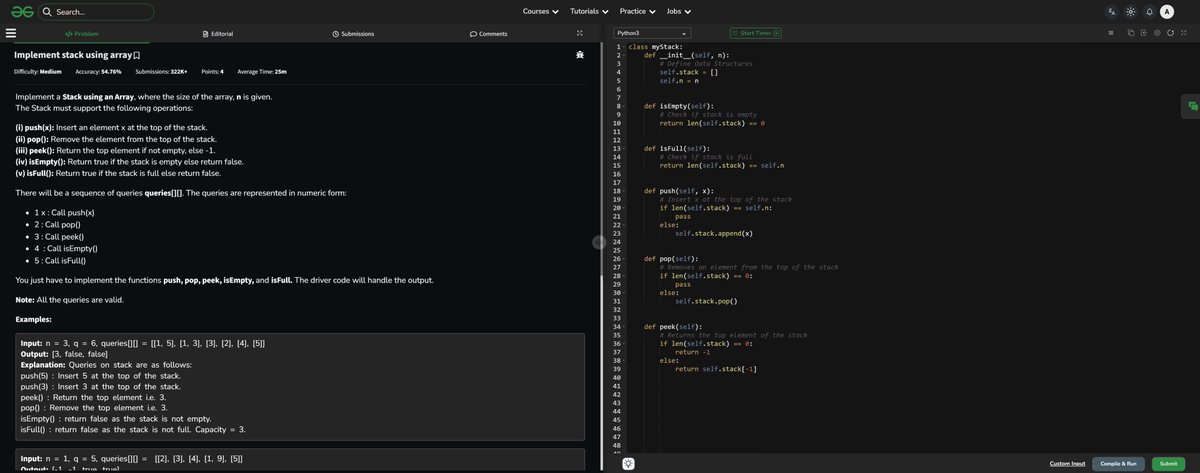The width and height of the screenshot is (1200, 473).
Task: Open the notifications bell
Action: 1149,11
